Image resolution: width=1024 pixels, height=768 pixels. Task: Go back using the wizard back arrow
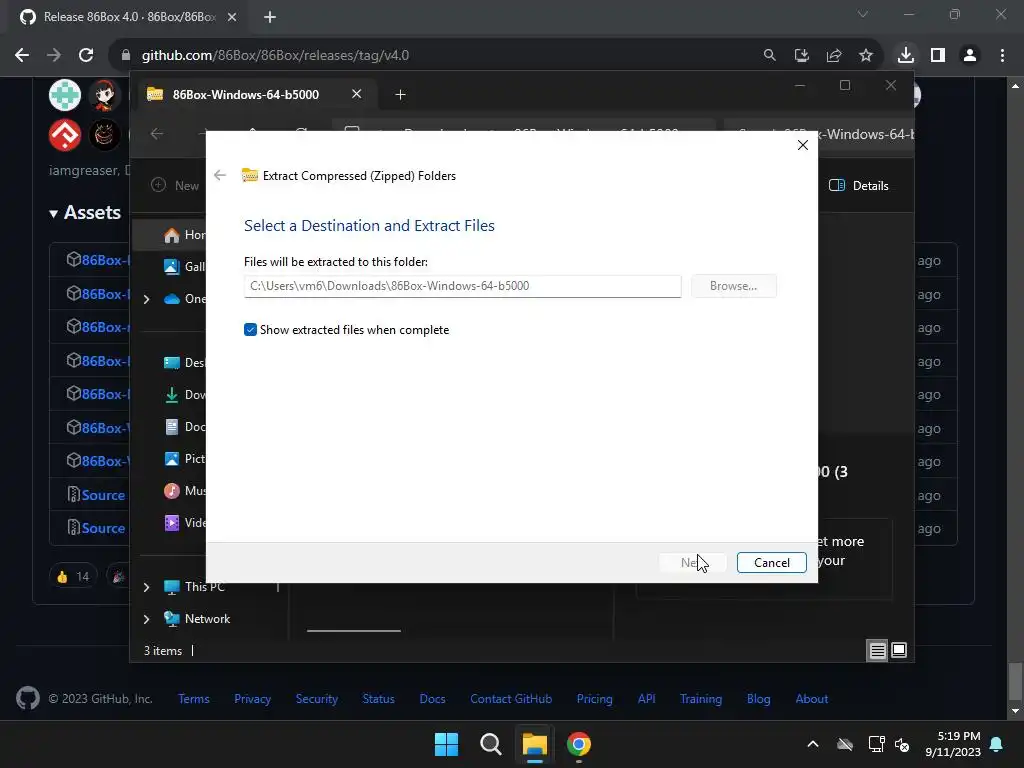point(220,175)
